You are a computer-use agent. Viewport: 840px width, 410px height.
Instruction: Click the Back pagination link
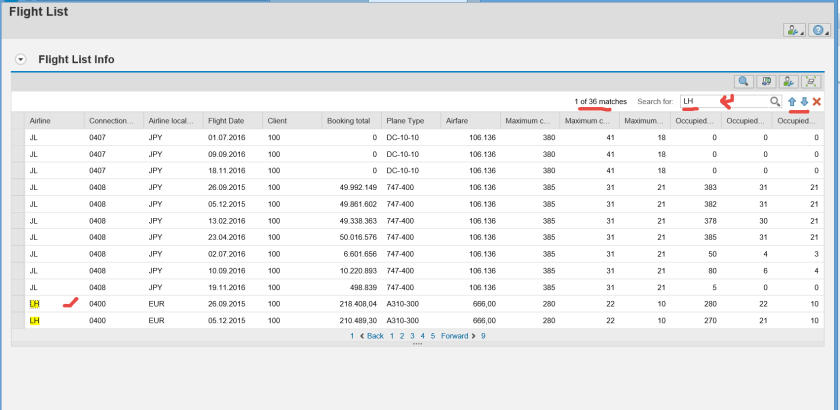point(375,336)
